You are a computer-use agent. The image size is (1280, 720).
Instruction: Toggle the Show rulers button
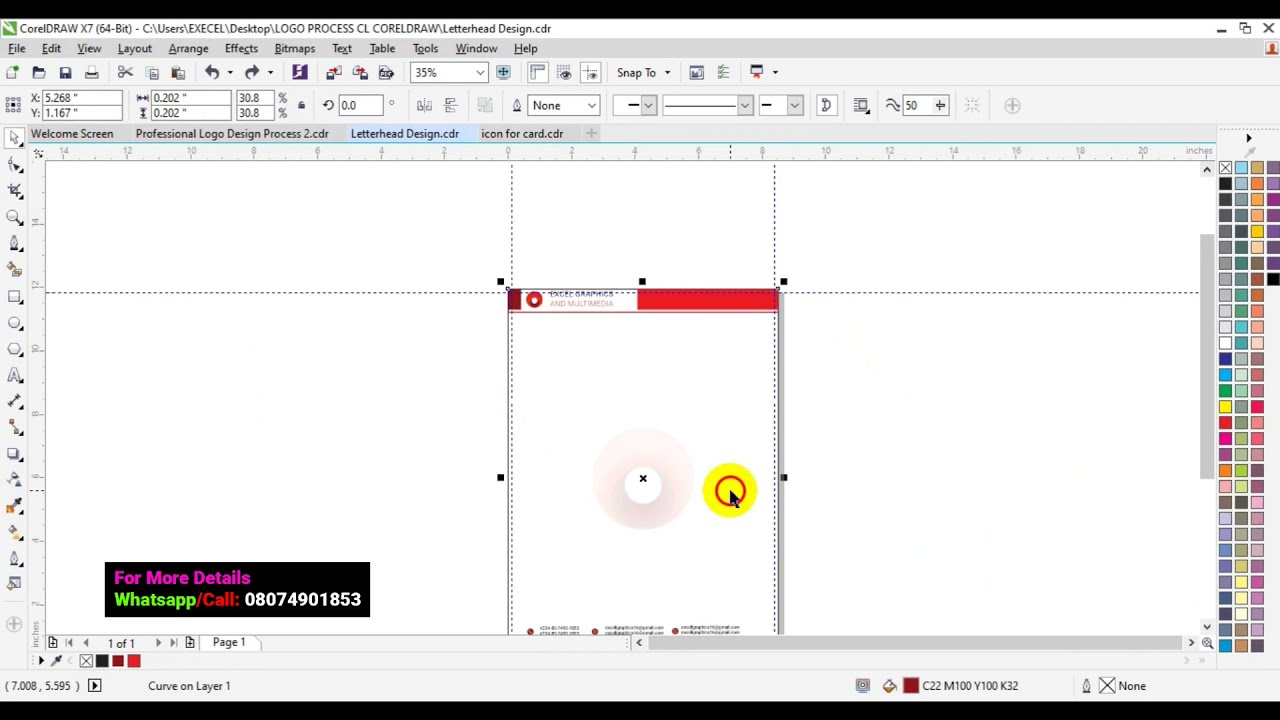coord(538,72)
